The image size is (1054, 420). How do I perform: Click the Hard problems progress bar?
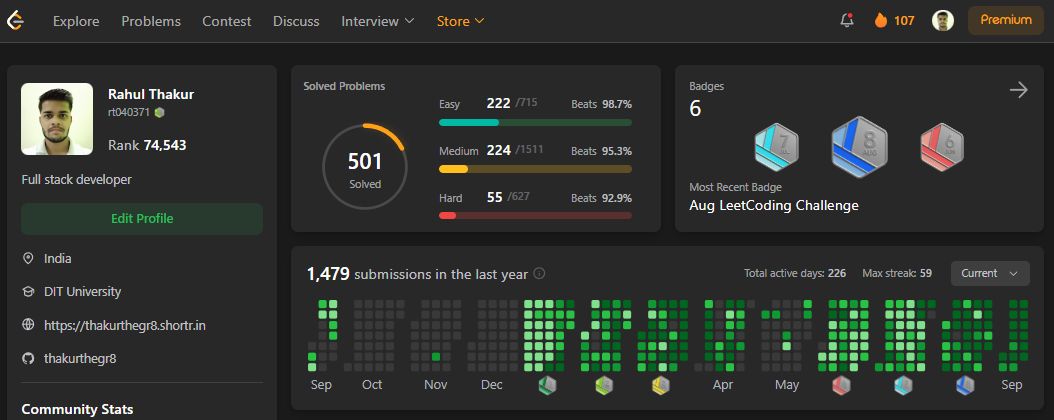pos(535,215)
